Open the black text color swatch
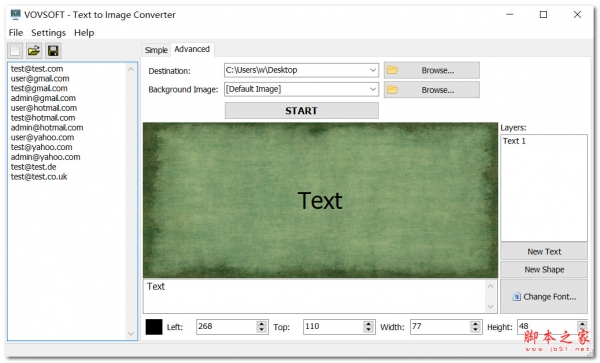This screenshot has width=600, height=363. pyautogui.click(x=154, y=327)
